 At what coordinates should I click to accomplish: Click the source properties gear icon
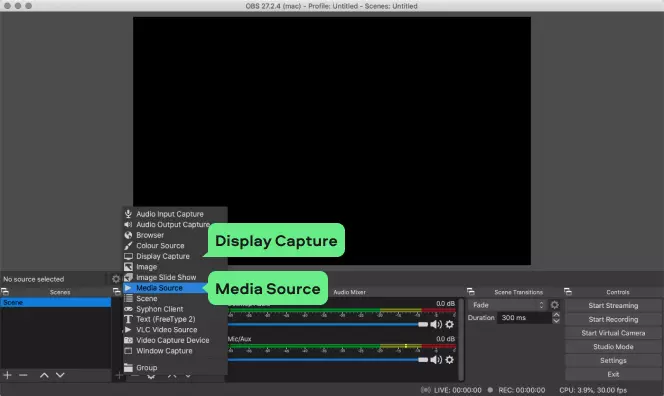pos(116,279)
